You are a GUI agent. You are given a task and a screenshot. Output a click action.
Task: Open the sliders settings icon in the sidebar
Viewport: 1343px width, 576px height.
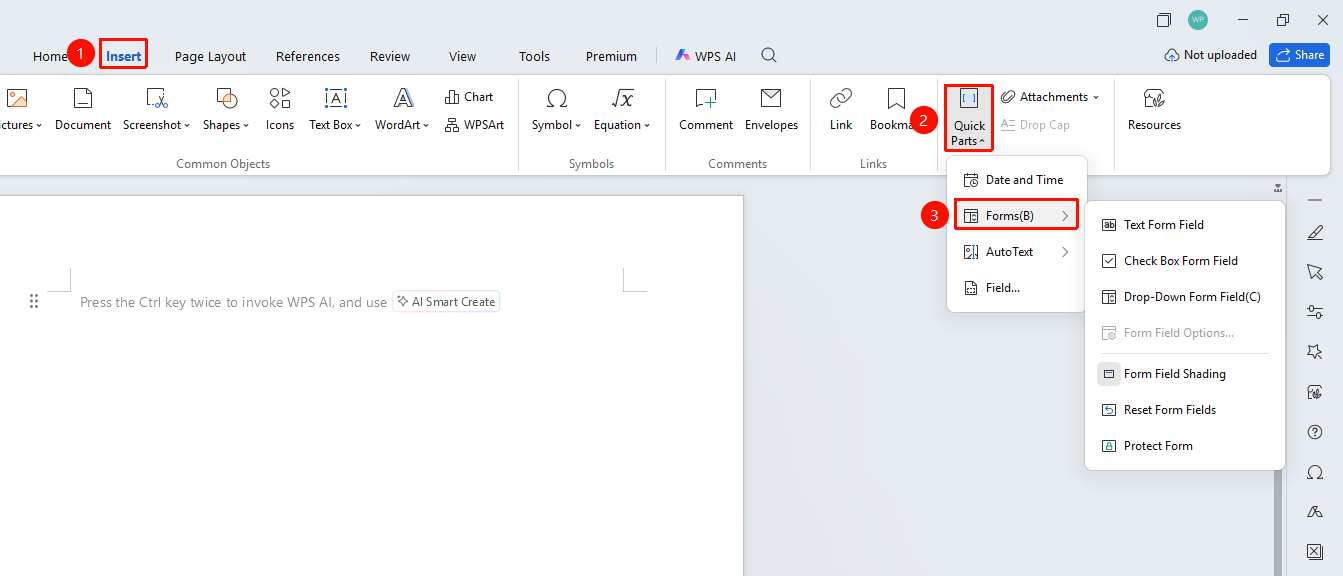(1315, 312)
